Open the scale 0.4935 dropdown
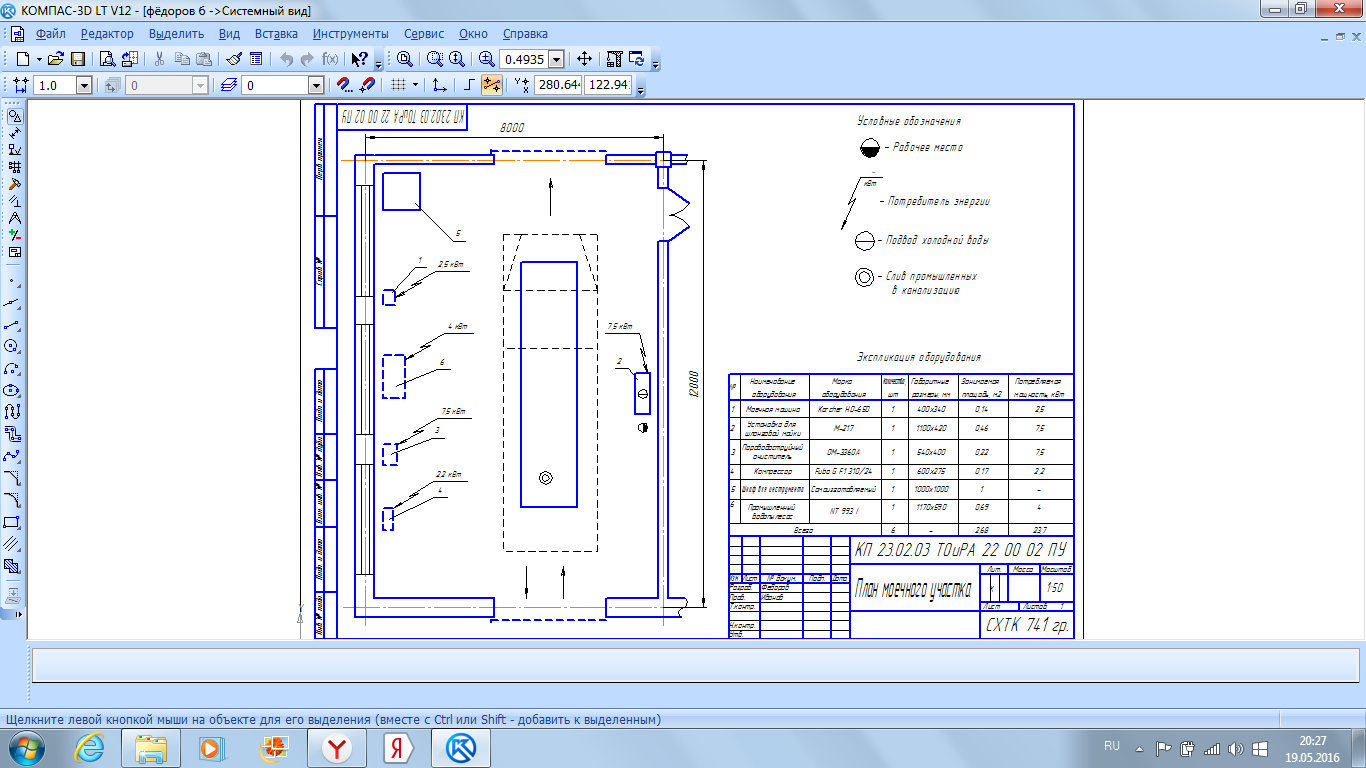 [x=556, y=59]
